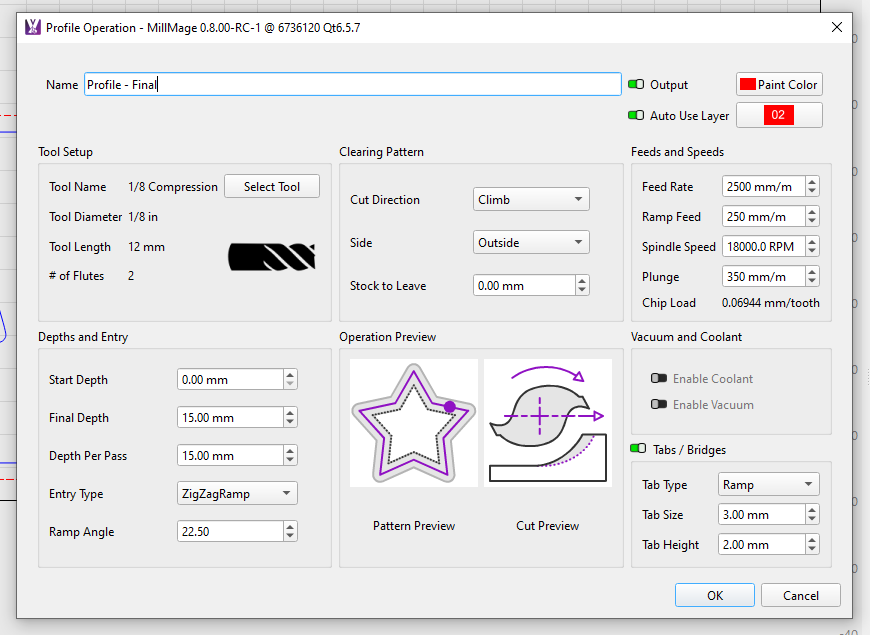Open the Cut Direction dropdown
The image size is (870, 635).
click(531, 199)
